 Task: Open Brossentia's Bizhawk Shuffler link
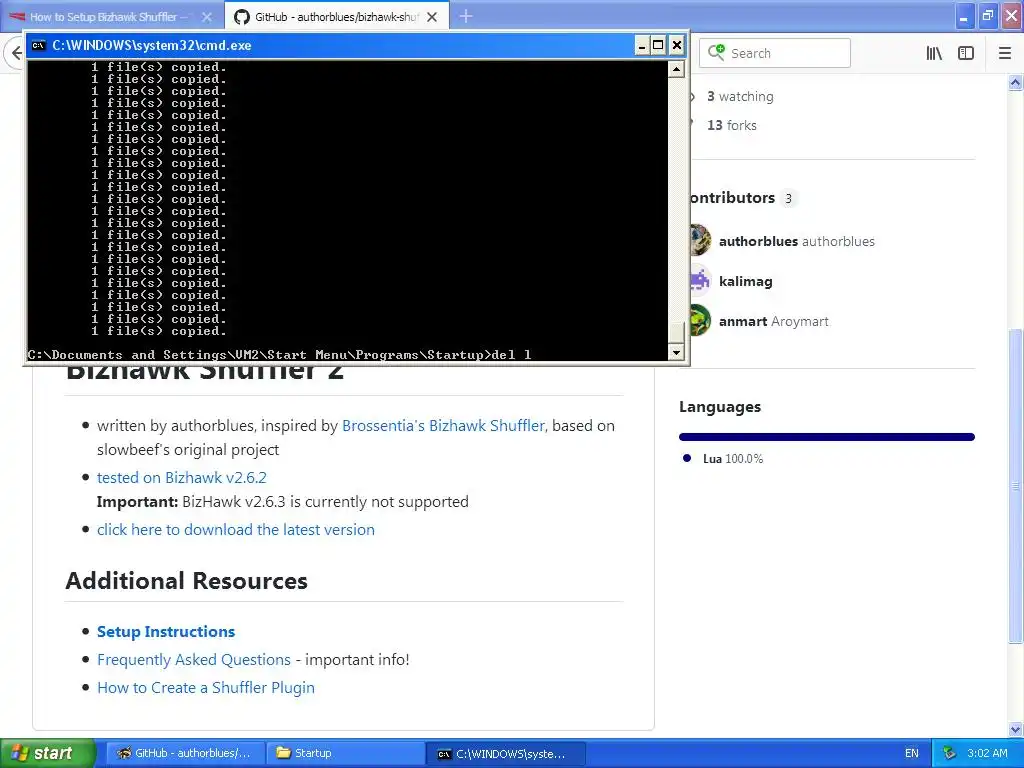coord(443,426)
